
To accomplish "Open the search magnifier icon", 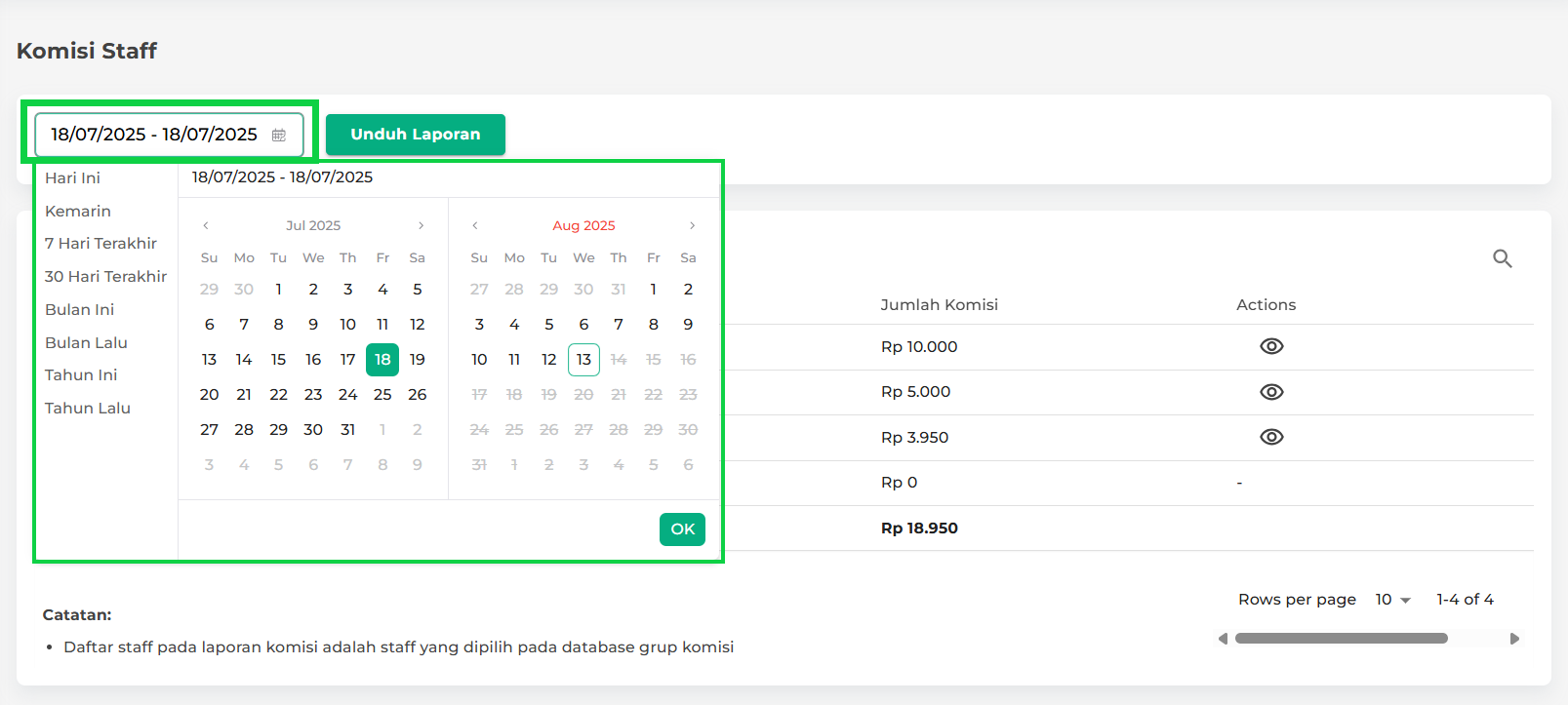I will pos(1503,258).
